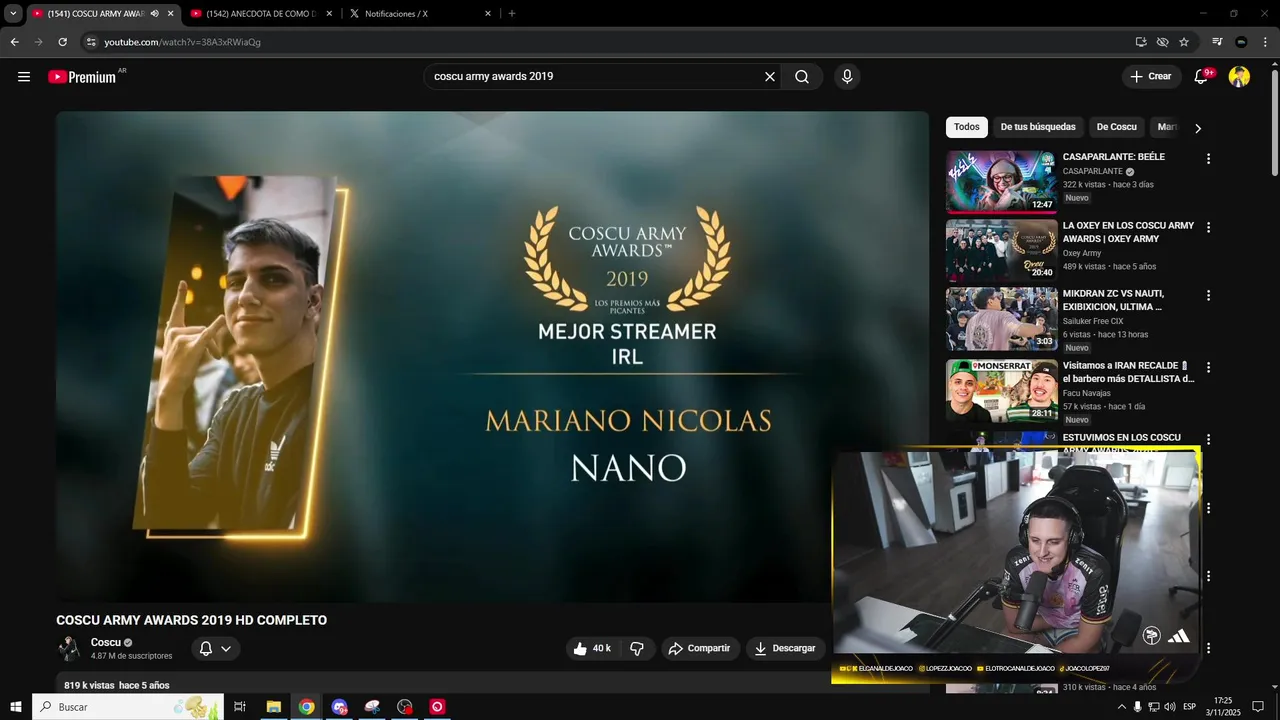This screenshot has width=1280, height=720.
Task: Install app icon in address bar
Action: (x=1141, y=42)
